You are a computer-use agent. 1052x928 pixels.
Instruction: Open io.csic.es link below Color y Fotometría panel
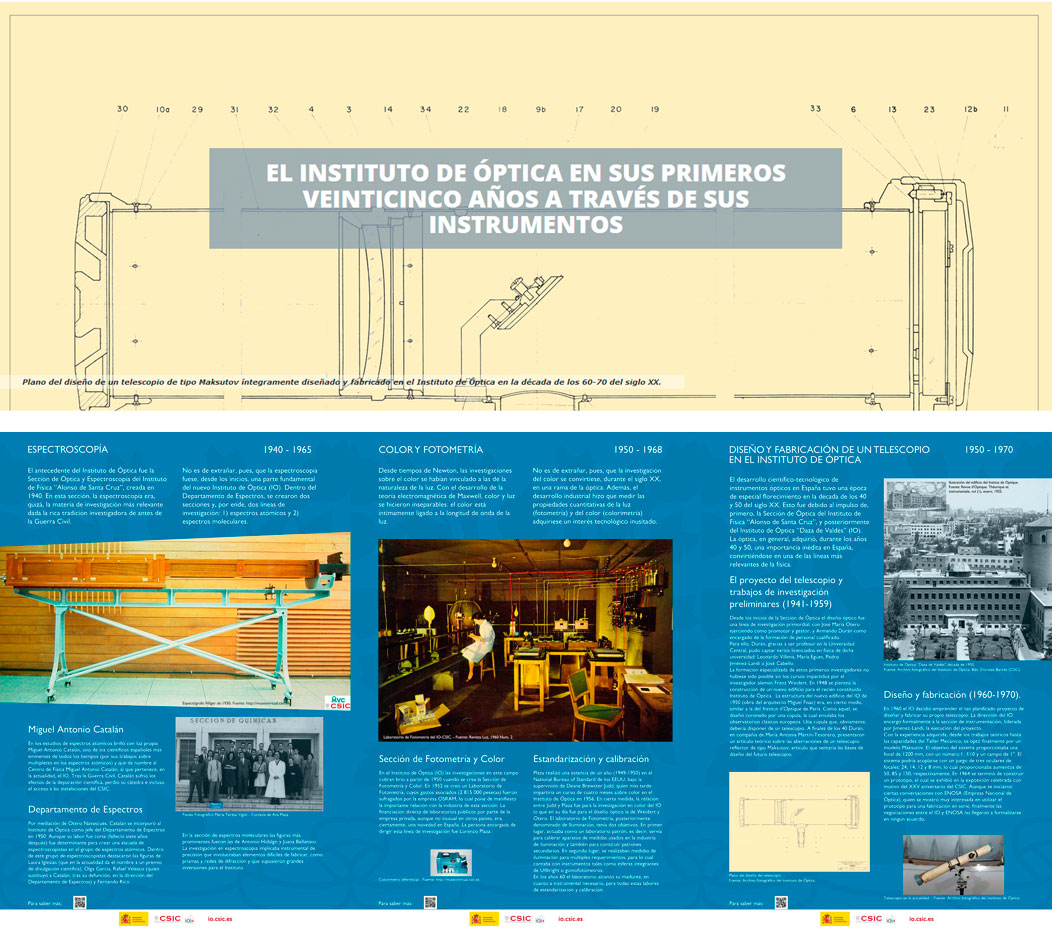pyautogui.click(x=571, y=919)
